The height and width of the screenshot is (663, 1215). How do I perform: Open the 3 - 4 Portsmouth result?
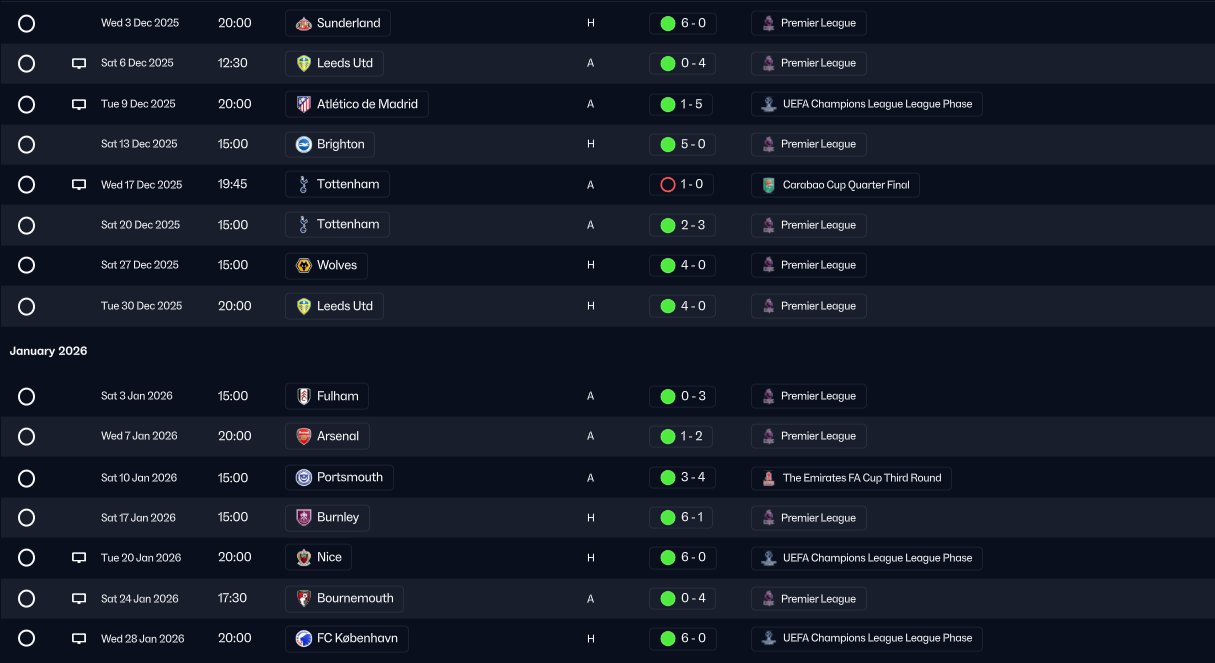(682, 477)
